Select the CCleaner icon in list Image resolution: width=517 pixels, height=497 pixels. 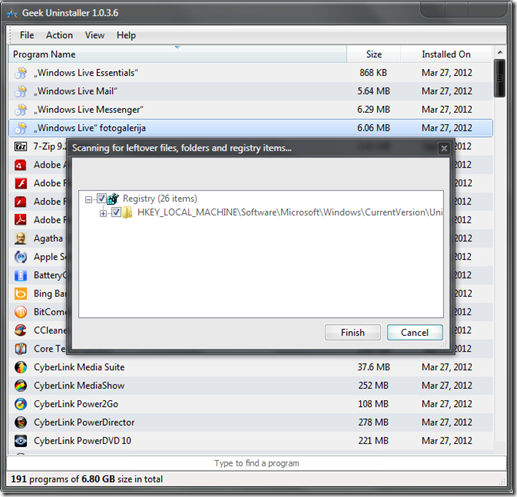coord(21,330)
